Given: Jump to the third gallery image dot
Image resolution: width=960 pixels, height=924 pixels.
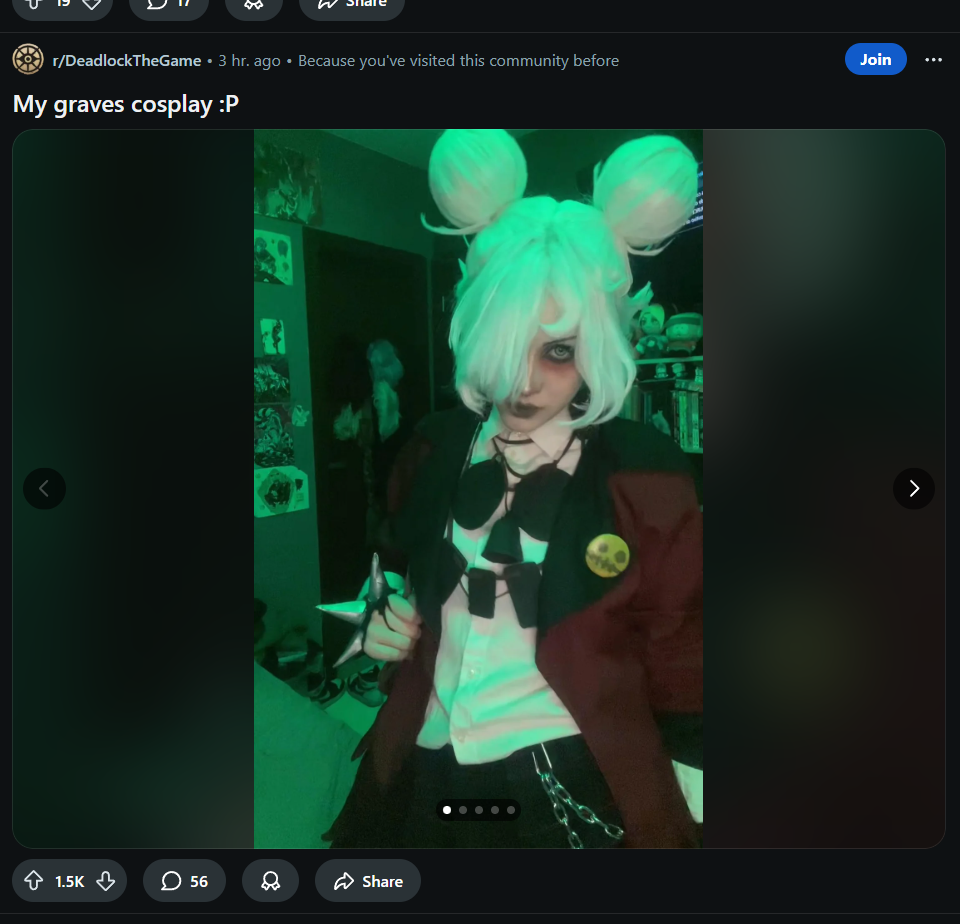Looking at the screenshot, I should [479, 810].
